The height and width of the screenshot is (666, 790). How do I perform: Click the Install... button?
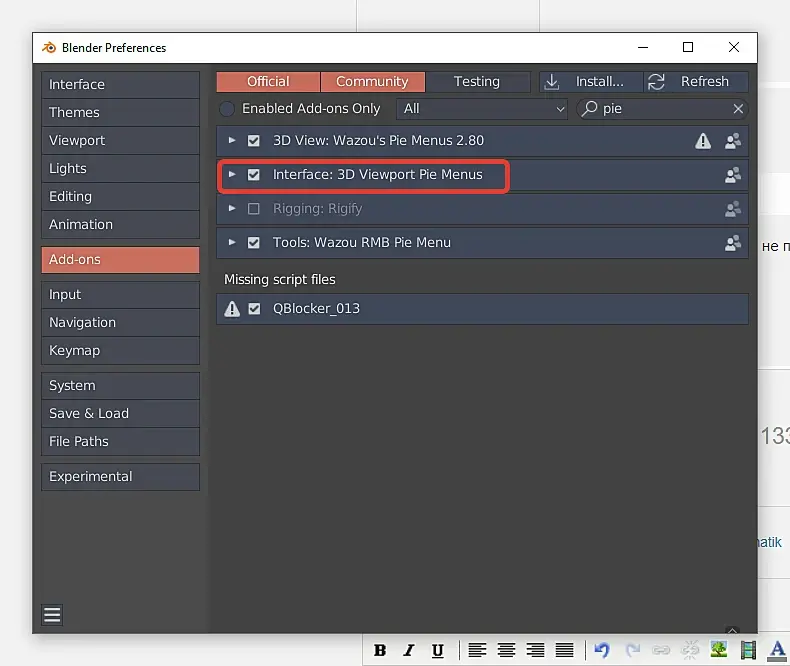pos(591,82)
